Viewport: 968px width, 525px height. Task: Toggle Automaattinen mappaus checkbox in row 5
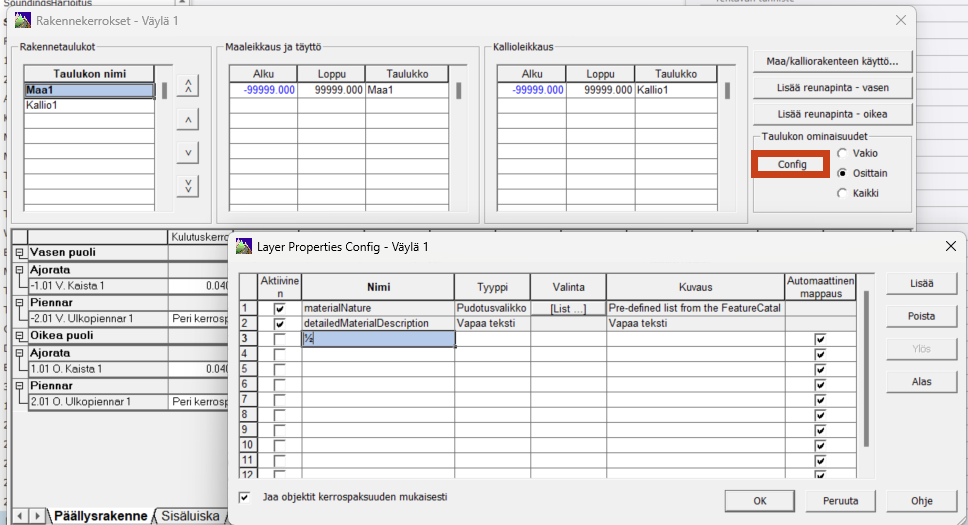click(820, 369)
